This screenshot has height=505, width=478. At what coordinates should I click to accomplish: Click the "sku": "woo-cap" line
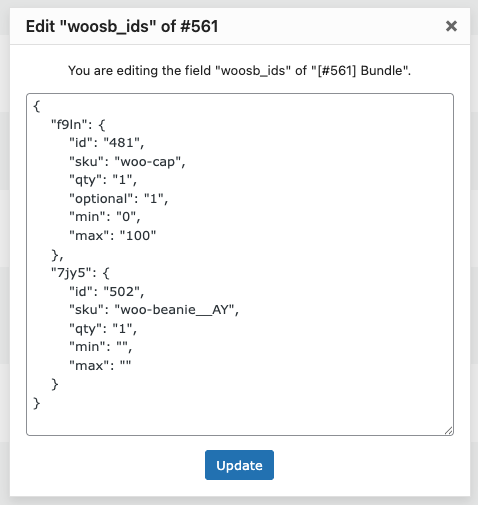(127, 162)
